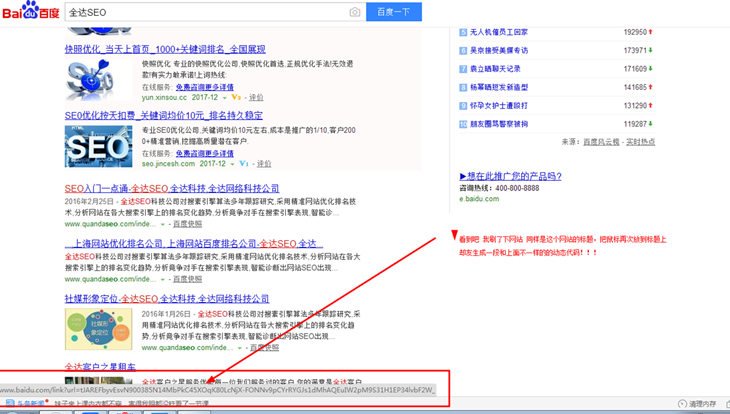
Task: Open 百度快照 for 社媒形象定位 result
Action: point(264,347)
